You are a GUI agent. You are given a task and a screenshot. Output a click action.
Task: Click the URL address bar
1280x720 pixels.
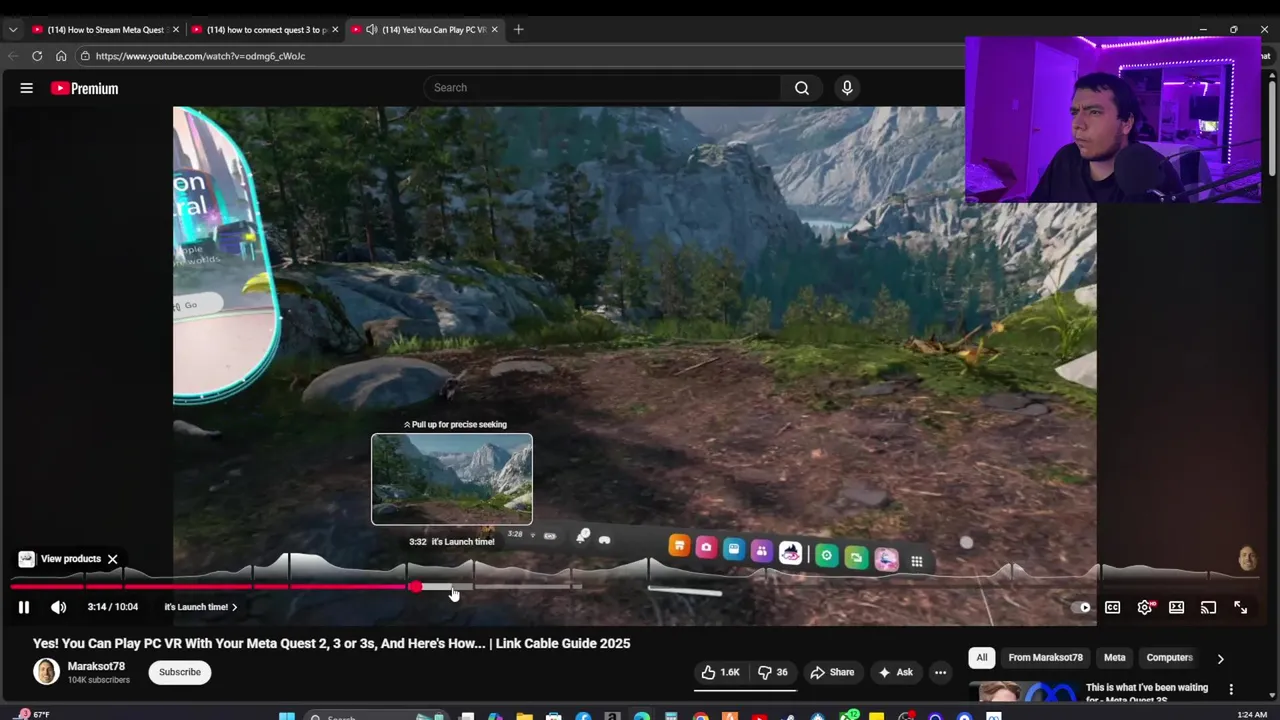pyautogui.click(x=520, y=56)
